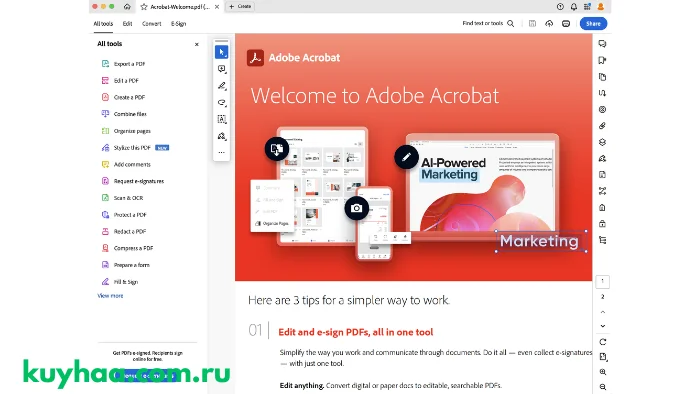Click the page number 1 box

tap(603, 282)
